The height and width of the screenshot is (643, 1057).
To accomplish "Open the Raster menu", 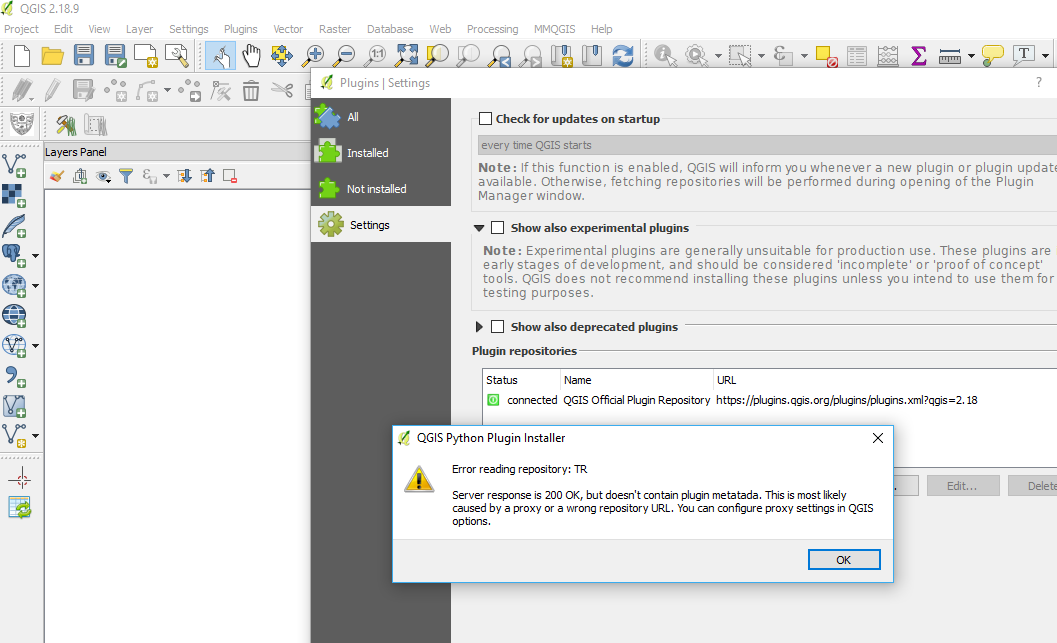I will point(335,29).
